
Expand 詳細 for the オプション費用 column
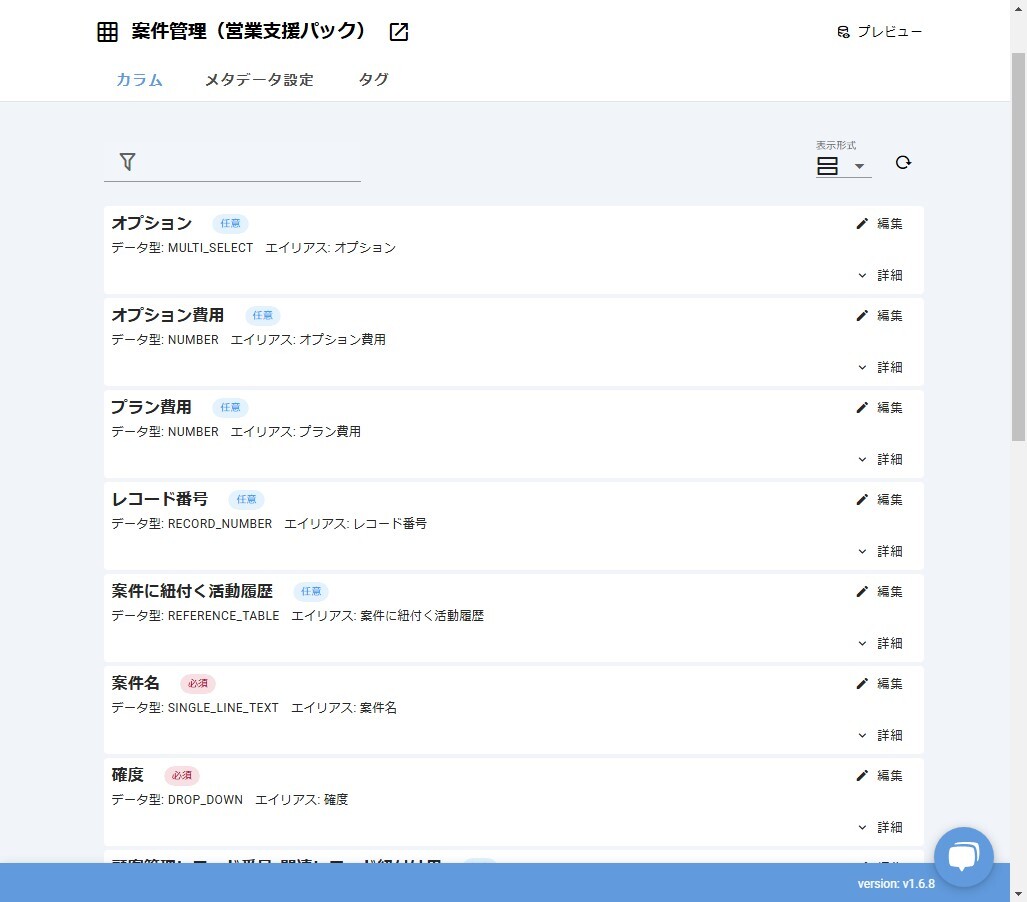click(x=880, y=367)
